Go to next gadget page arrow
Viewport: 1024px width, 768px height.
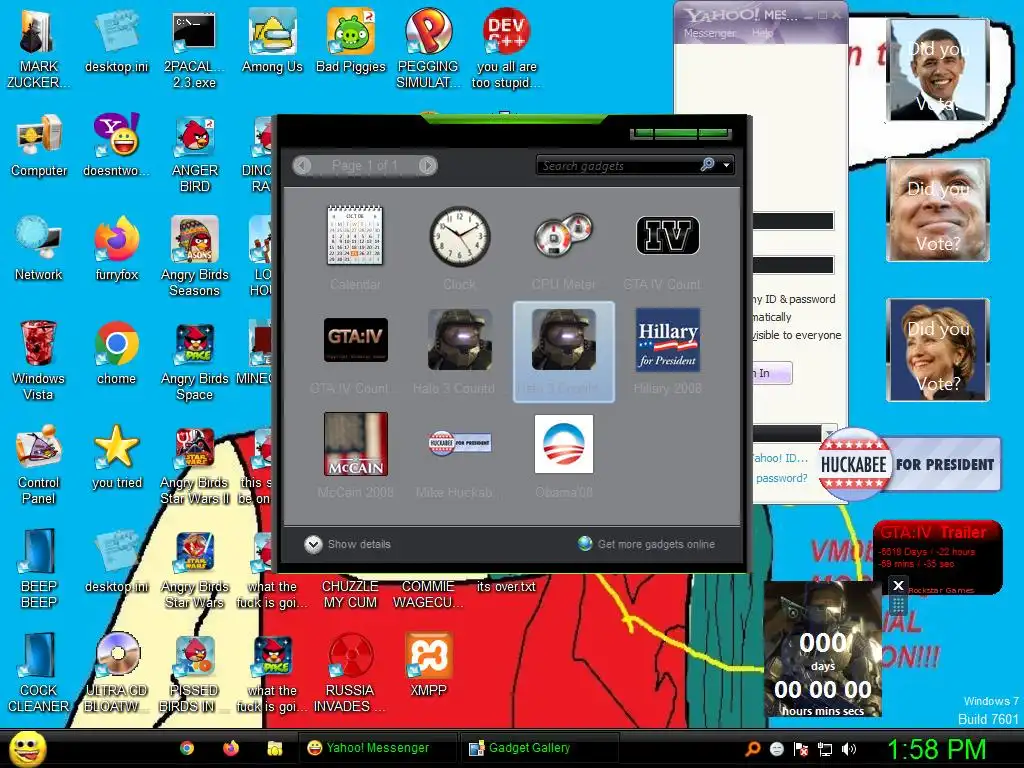point(427,165)
